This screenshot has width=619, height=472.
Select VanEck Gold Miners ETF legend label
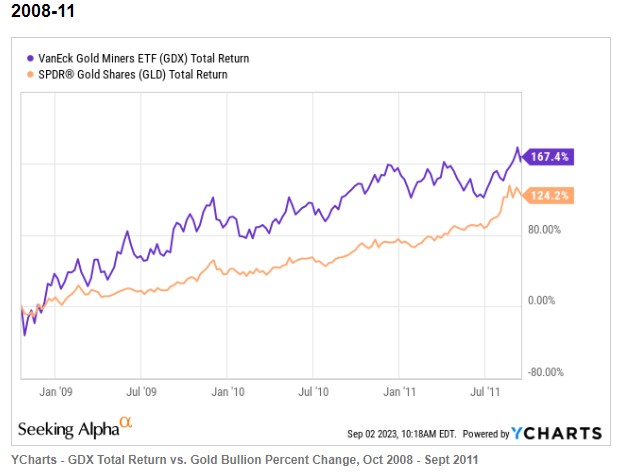(144, 58)
